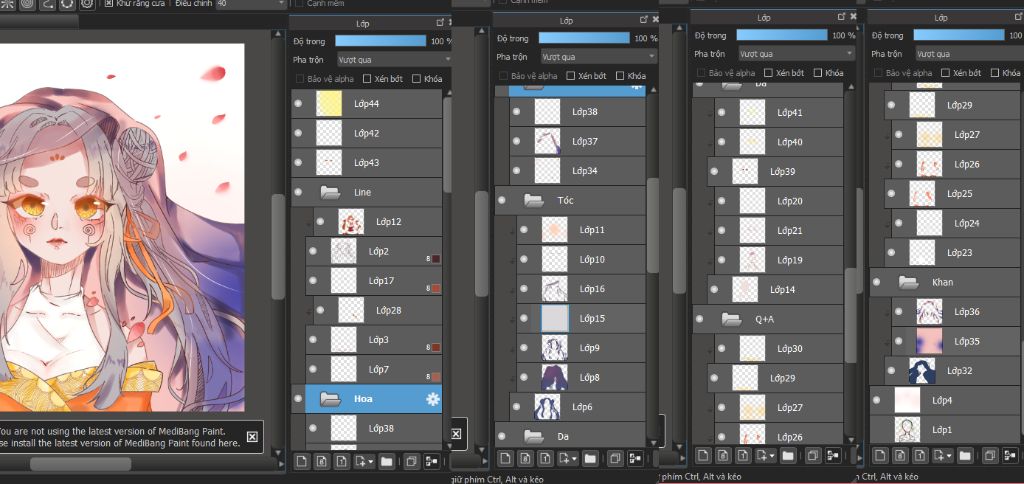Enable Xén bớt in panel with Tóc folder
Screen dimensions: 1024x484
(x=570, y=76)
